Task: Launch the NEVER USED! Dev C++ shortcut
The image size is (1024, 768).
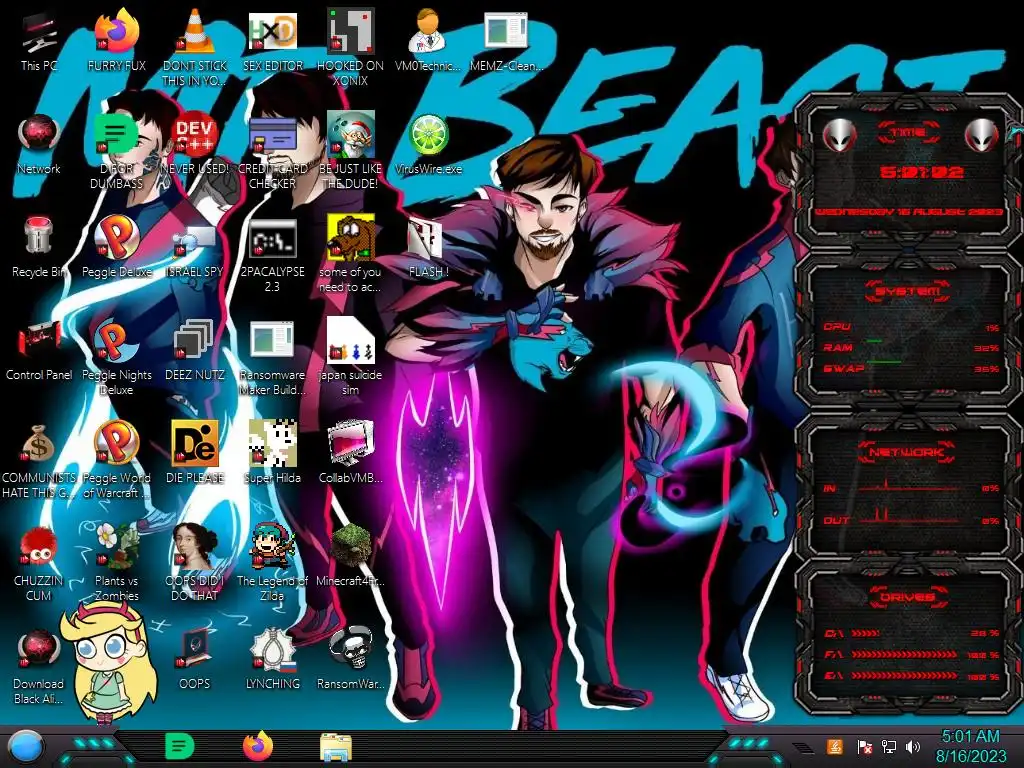Action: click(195, 144)
